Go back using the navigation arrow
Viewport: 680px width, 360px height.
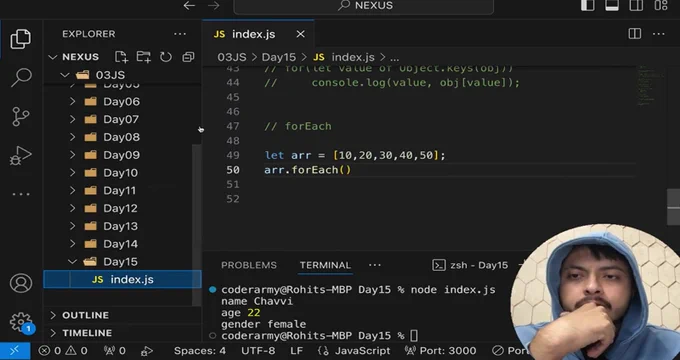point(189,6)
